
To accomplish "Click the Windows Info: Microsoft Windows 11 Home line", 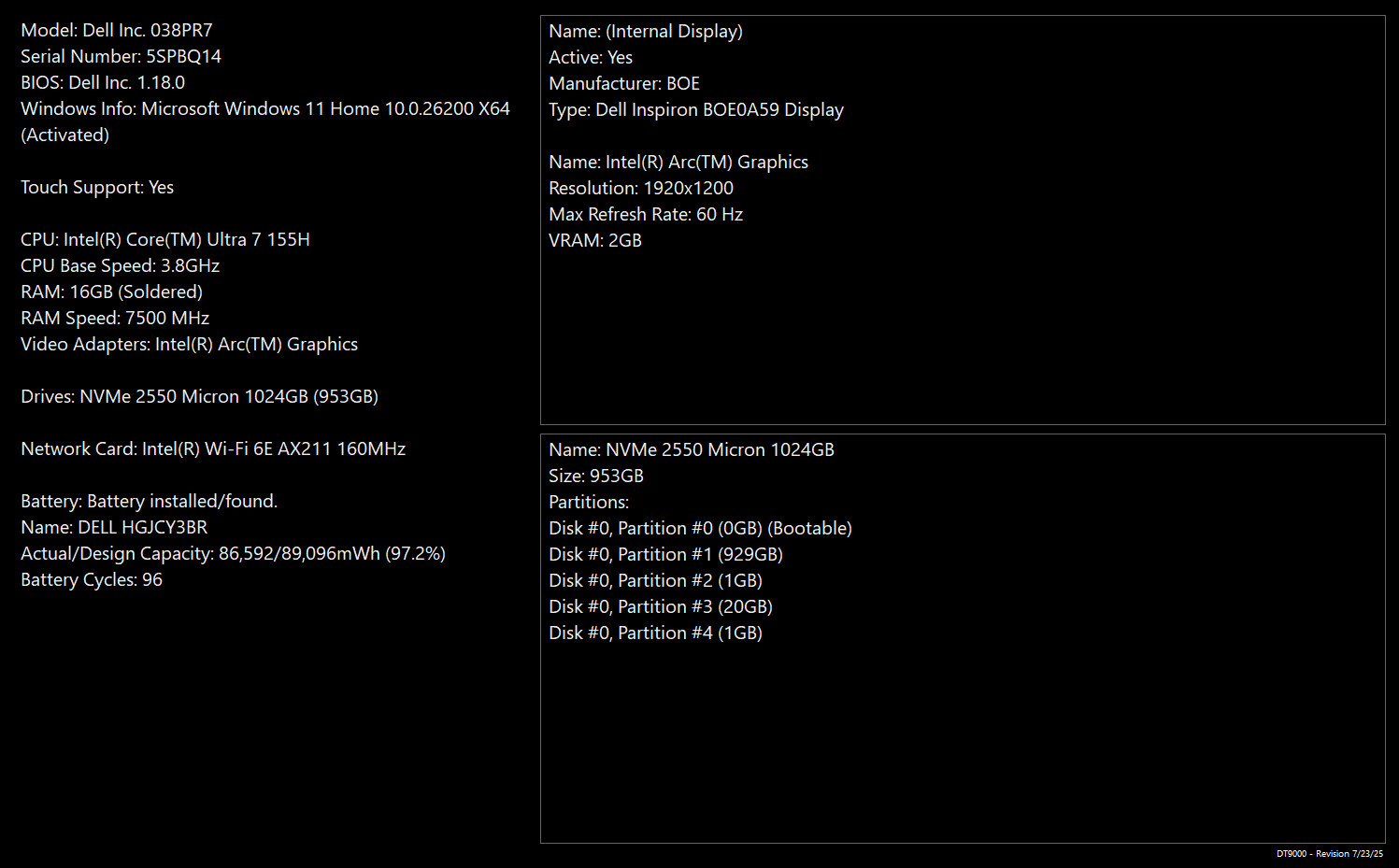I will pos(265,108).
